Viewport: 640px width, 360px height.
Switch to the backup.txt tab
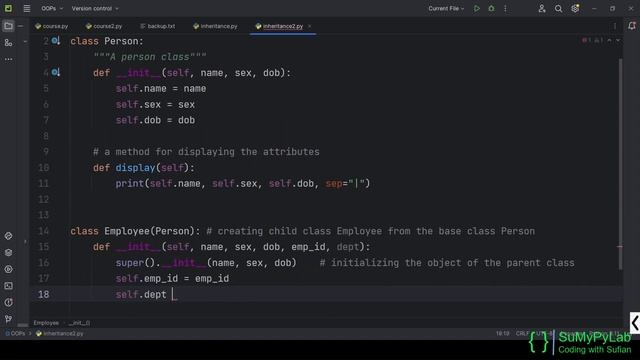pyautogui.click(x=158, y=26)
